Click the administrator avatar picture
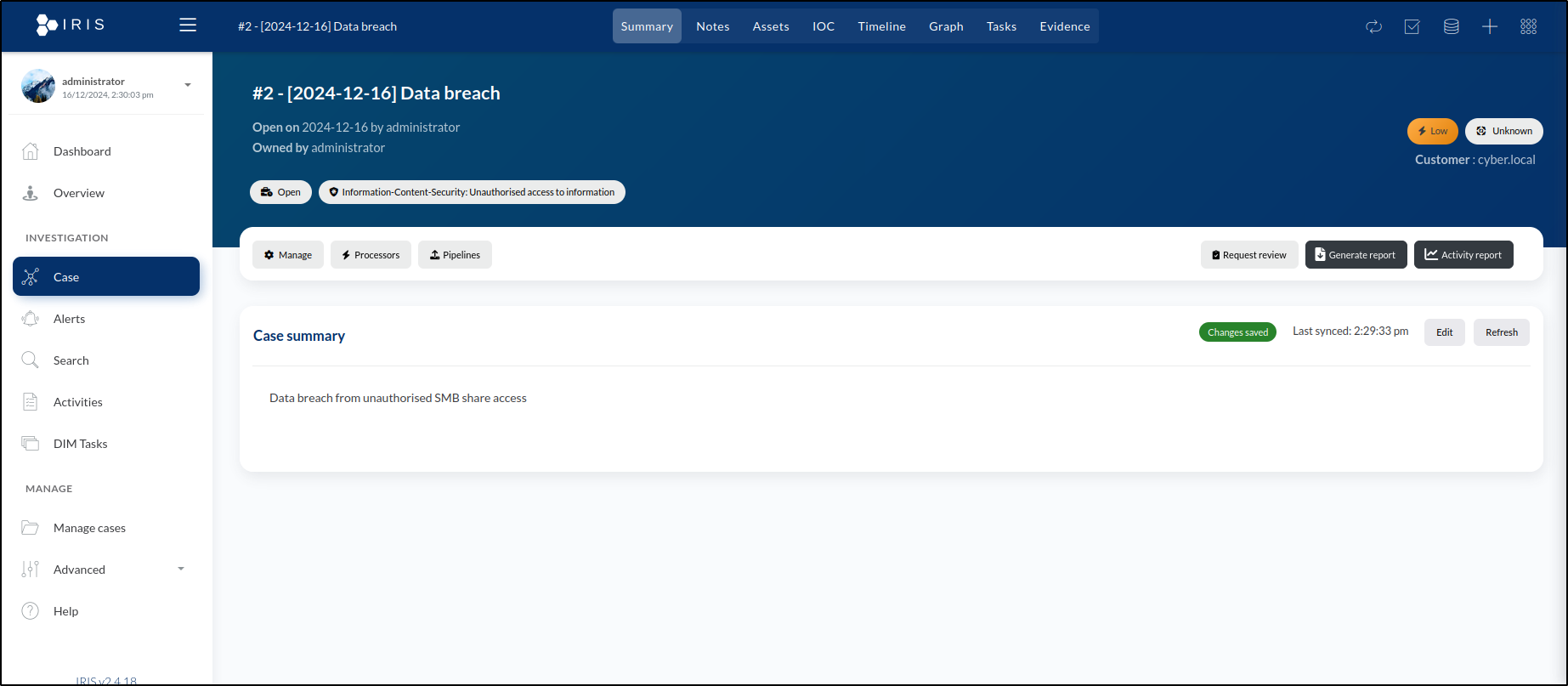 pyautogui.click(x=38, y=86)
